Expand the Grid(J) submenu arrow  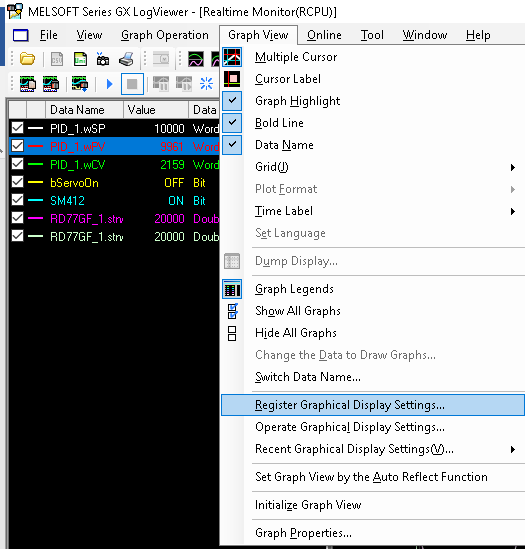click(513, 167)
